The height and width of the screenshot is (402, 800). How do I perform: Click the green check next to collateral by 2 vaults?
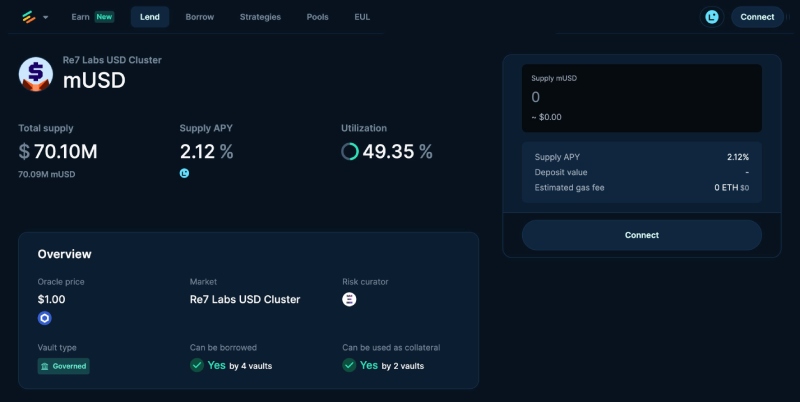coord(349,365)
